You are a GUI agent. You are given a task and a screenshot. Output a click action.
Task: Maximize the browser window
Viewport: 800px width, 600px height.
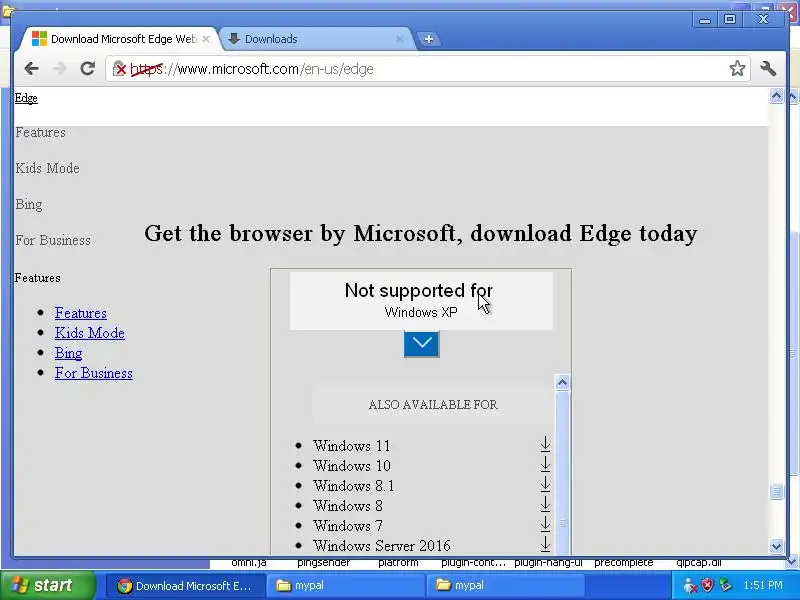(x=730, y=19)
